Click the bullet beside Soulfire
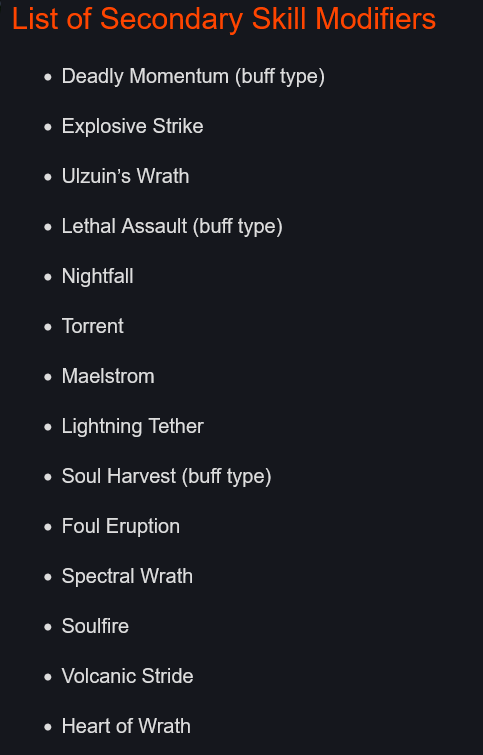Image resolution: width=483 pixels, height=755 pixels. (48, 627)
